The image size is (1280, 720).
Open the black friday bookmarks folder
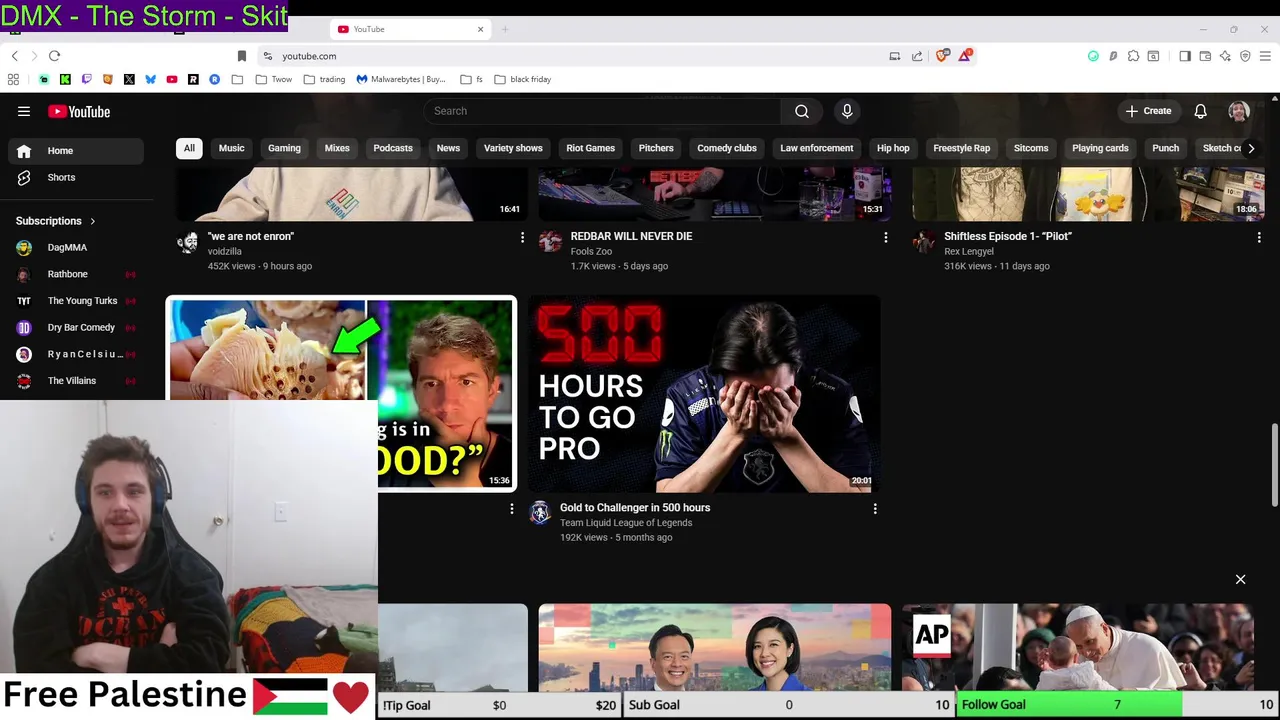click(522, 79)
